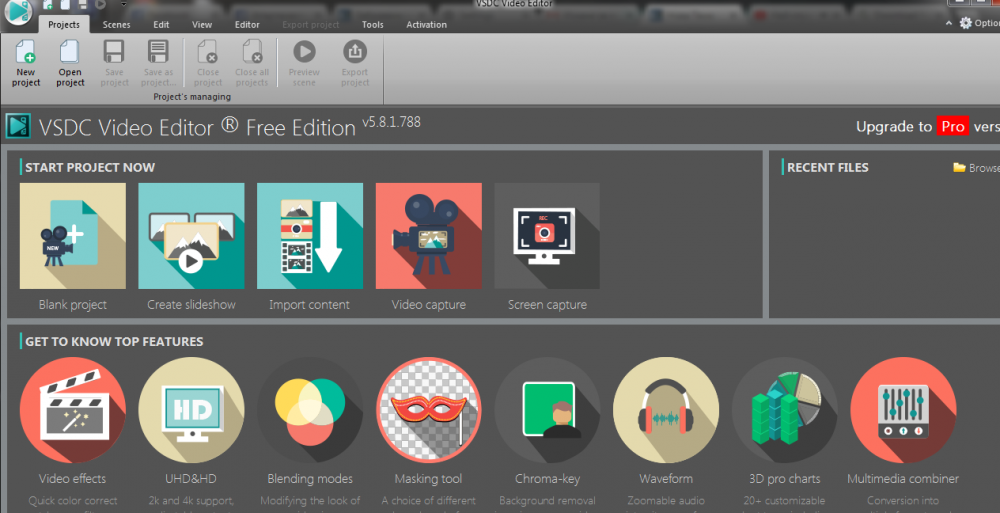The image size is (1000, 513).
Task: Click the VSDC logo beside Free Edition title
Action: [x=18, y=126]
